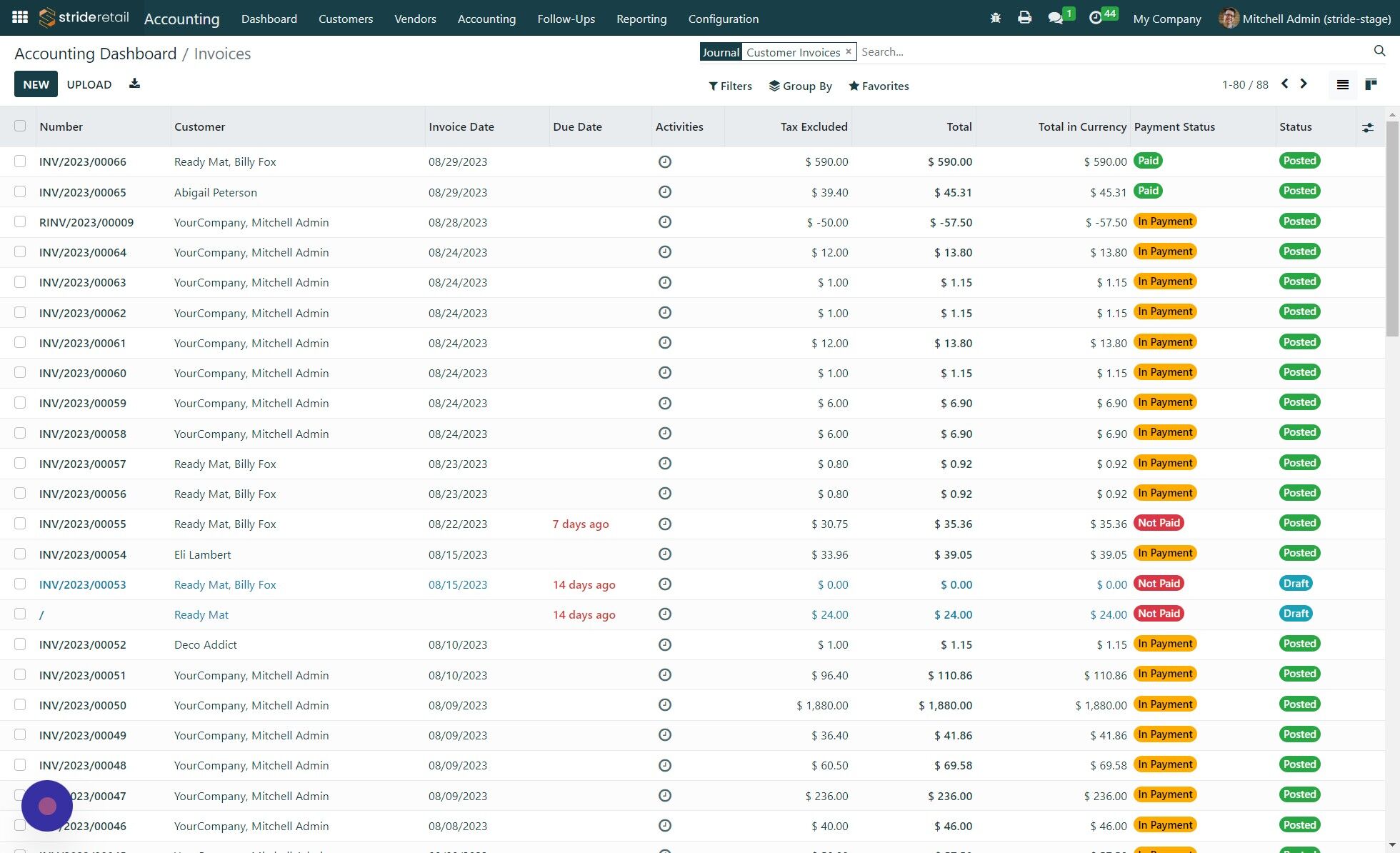Create an invoice with the NEW button
Viewport: 1400px width, 853px height.
[36, 84]
